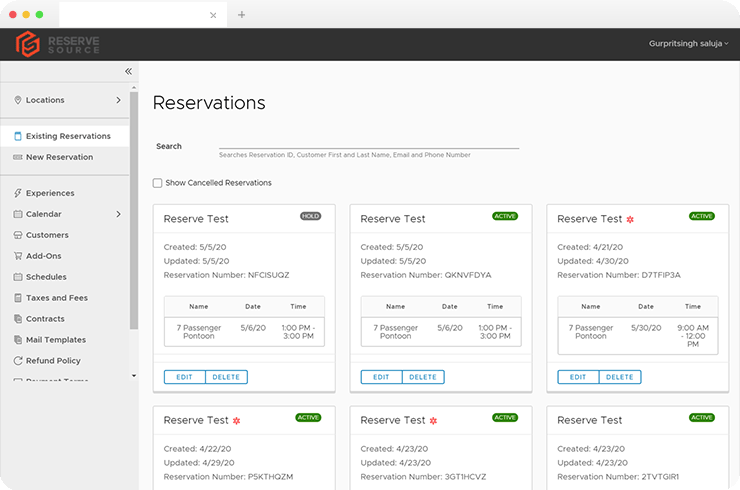Click text 'Reservation Number: 2TVTGIR1'
Viewport: 740px width, 490px height.
point(618,477)
